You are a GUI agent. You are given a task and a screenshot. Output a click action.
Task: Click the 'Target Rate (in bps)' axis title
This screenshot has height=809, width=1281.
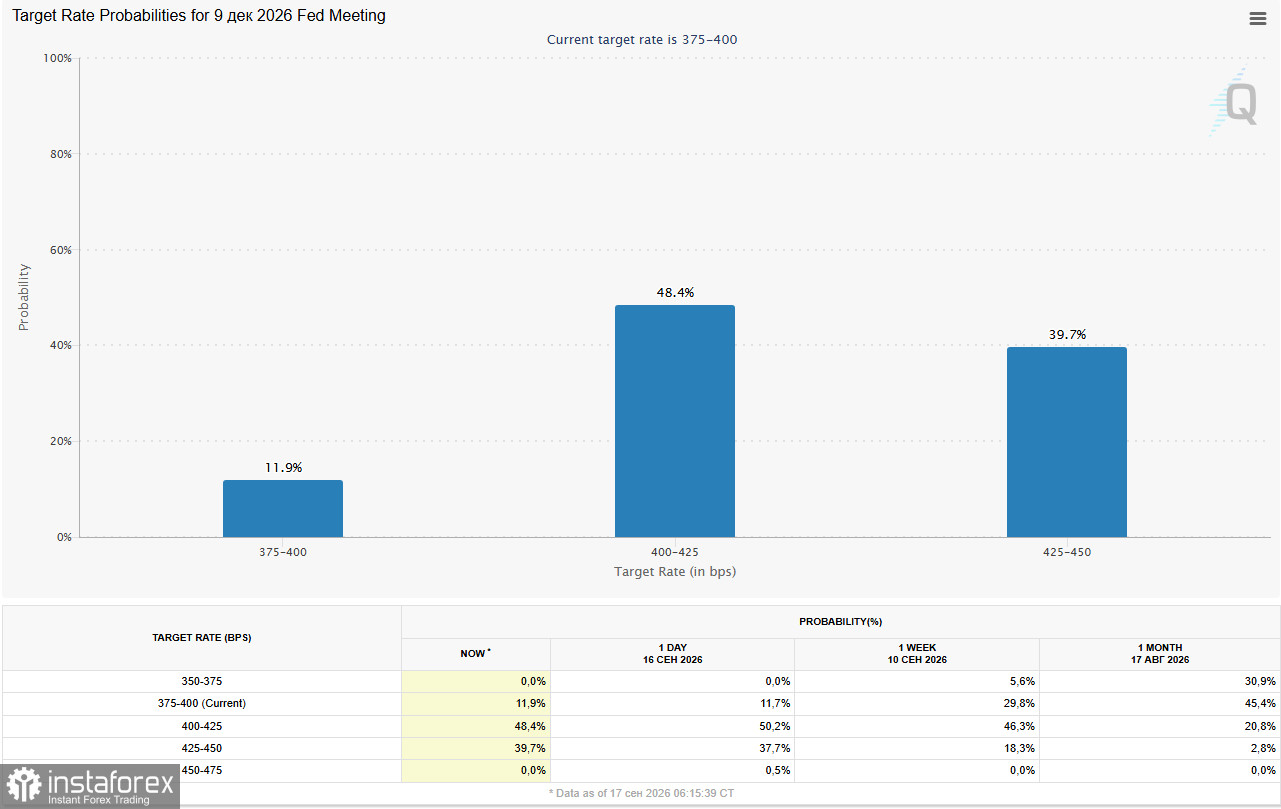pos(675,572)
